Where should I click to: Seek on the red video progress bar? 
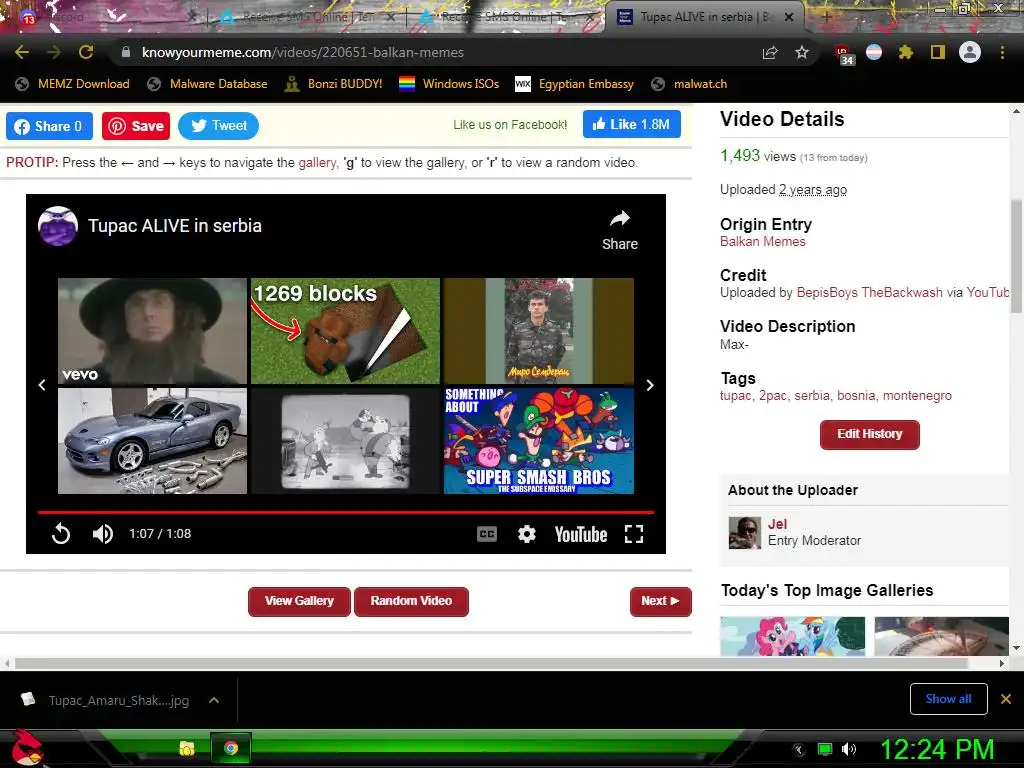coord(345,512)
